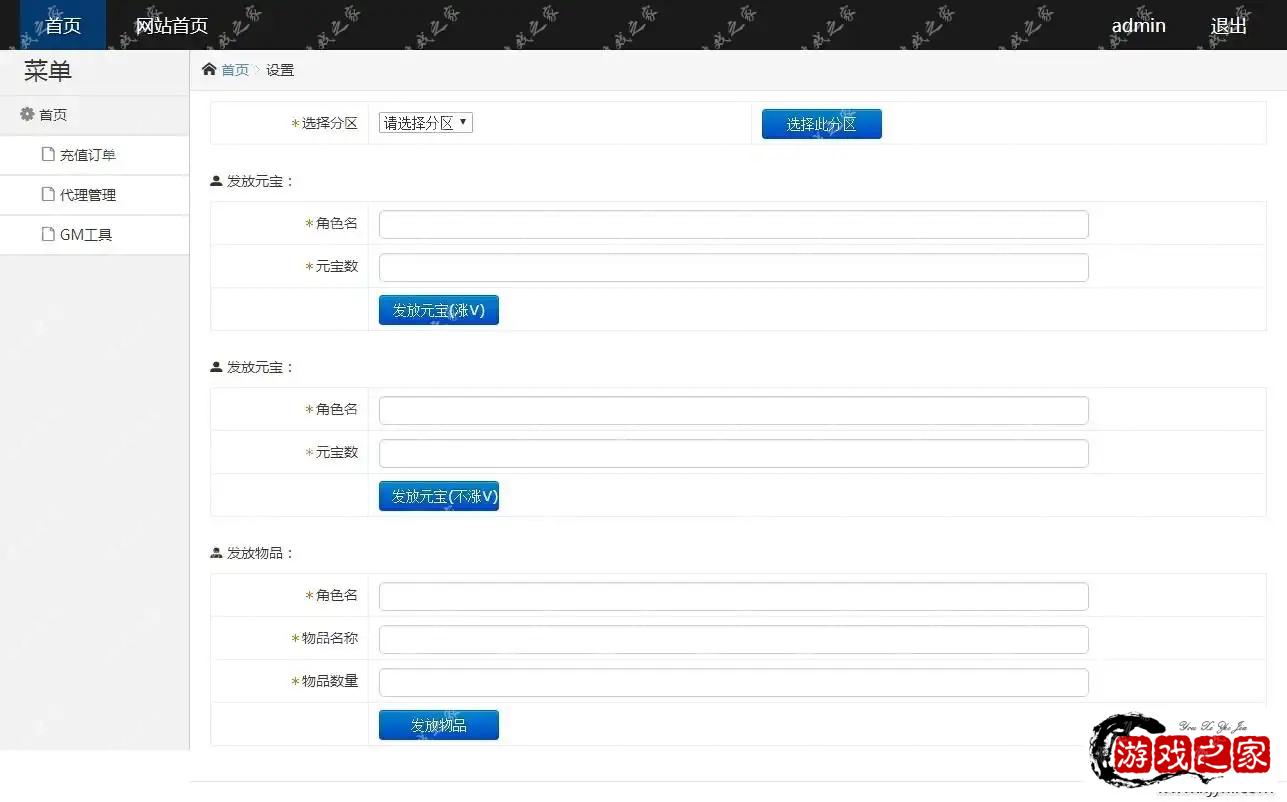Click the 物品名称 input field

[x=733, y=639]
